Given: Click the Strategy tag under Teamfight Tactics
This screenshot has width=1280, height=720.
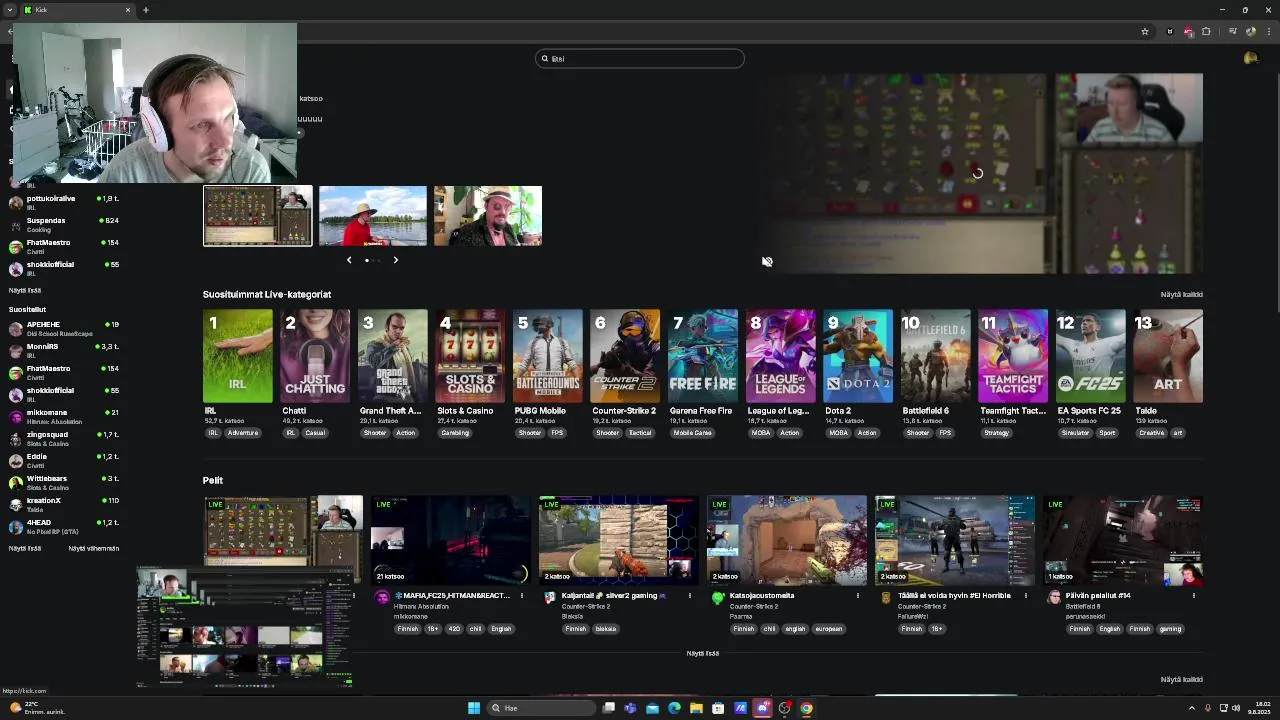Looking at the screenshot, I should (997, 433).
